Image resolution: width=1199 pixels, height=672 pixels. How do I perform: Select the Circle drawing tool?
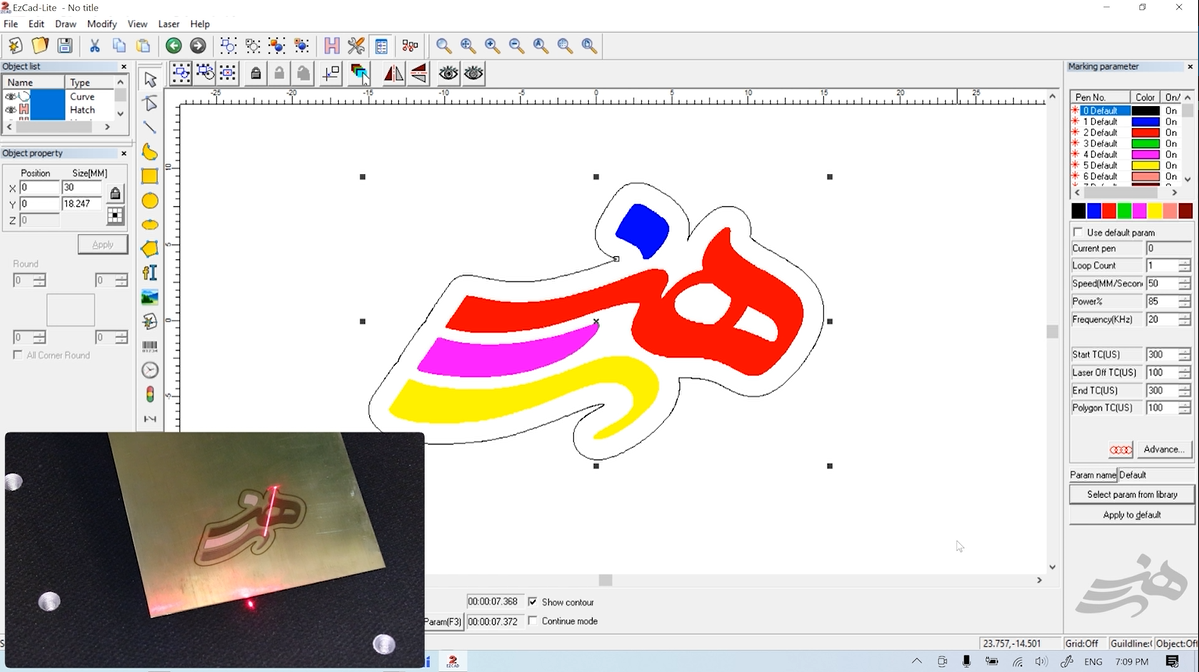point(150,201)
